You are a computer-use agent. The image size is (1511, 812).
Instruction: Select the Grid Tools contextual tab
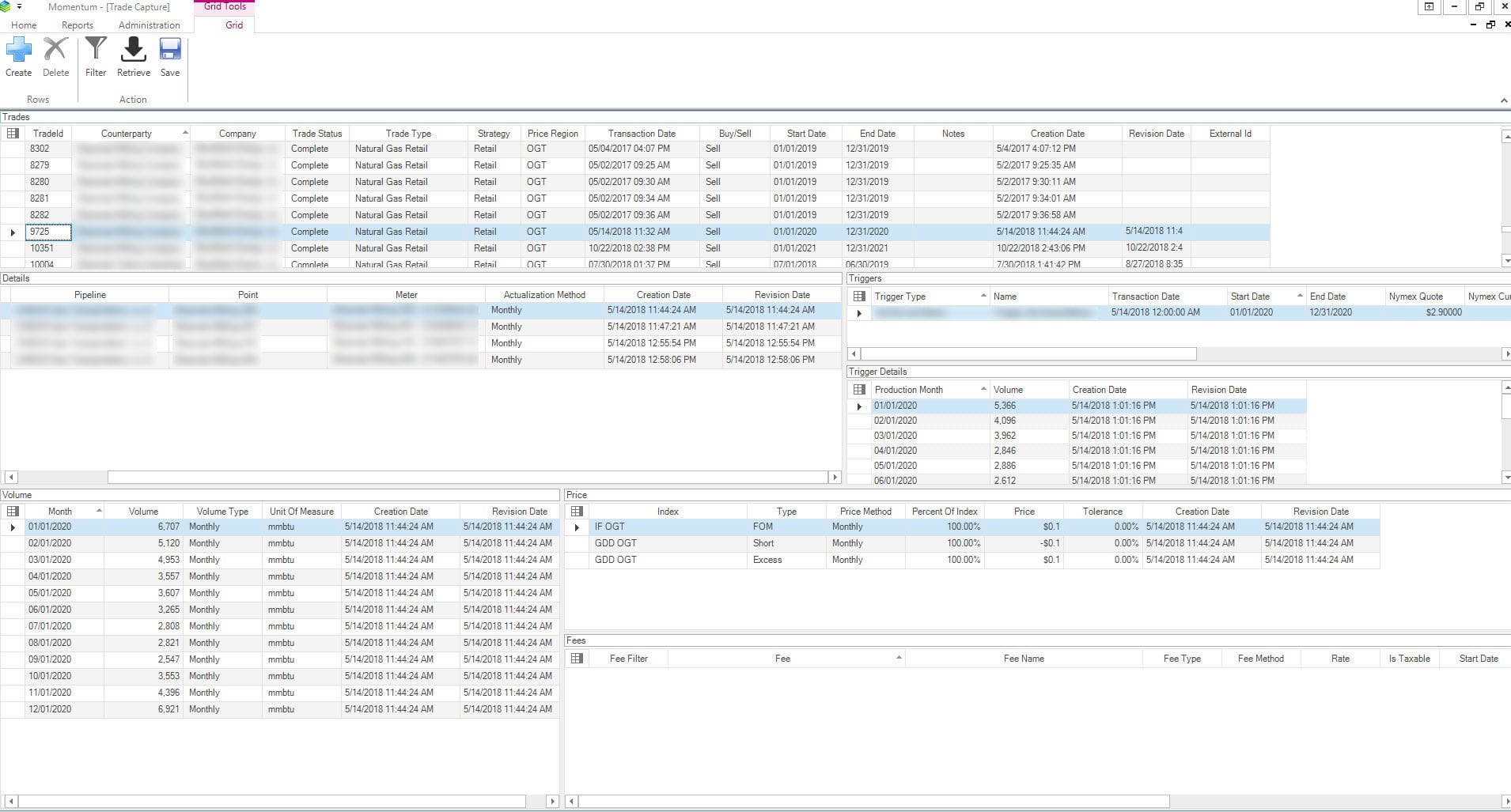click(225, 6)
